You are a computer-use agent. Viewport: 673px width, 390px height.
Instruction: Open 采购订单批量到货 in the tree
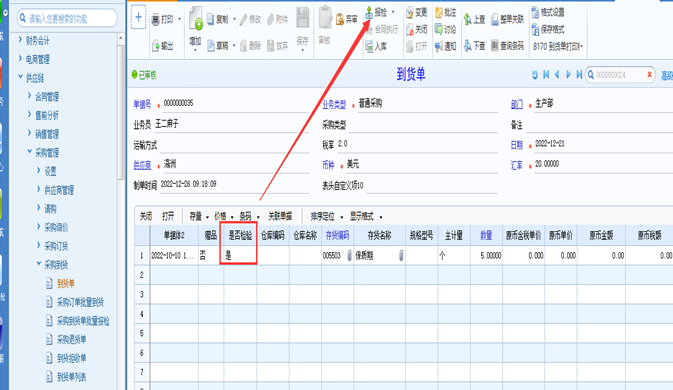click(x=80, y=302)
